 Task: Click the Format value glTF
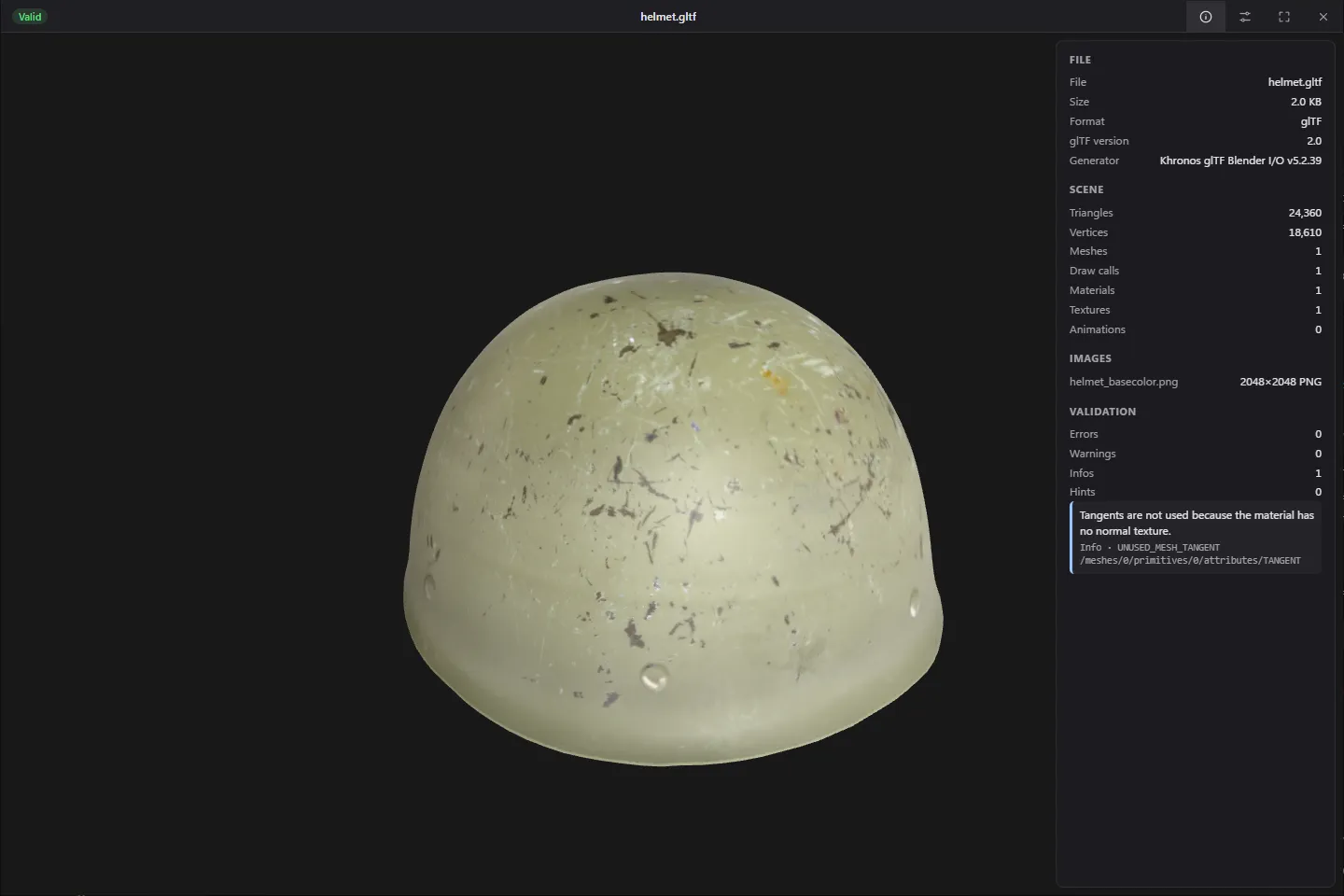[1311, 121]
